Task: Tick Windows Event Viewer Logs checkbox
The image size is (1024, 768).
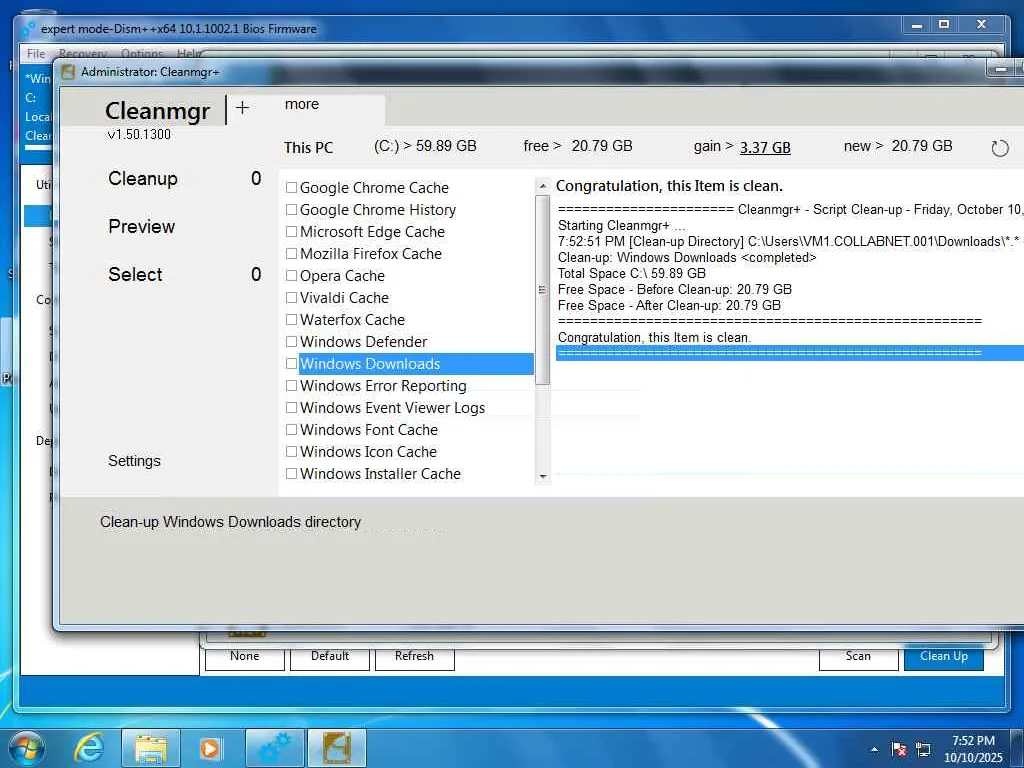Action: click(291, 408)
